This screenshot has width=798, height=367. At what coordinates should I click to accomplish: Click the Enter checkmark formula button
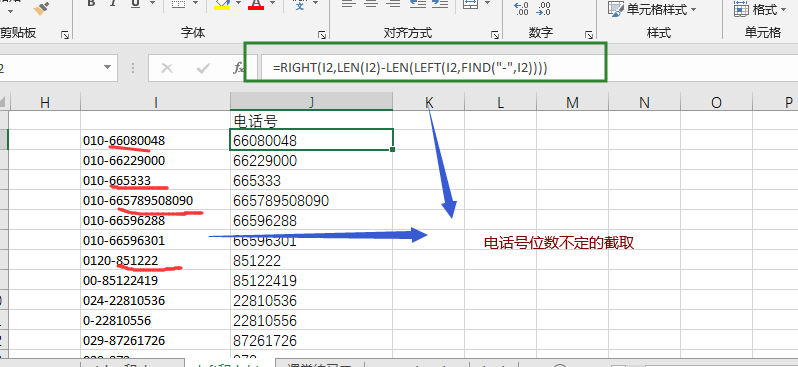tap(204, 68)
